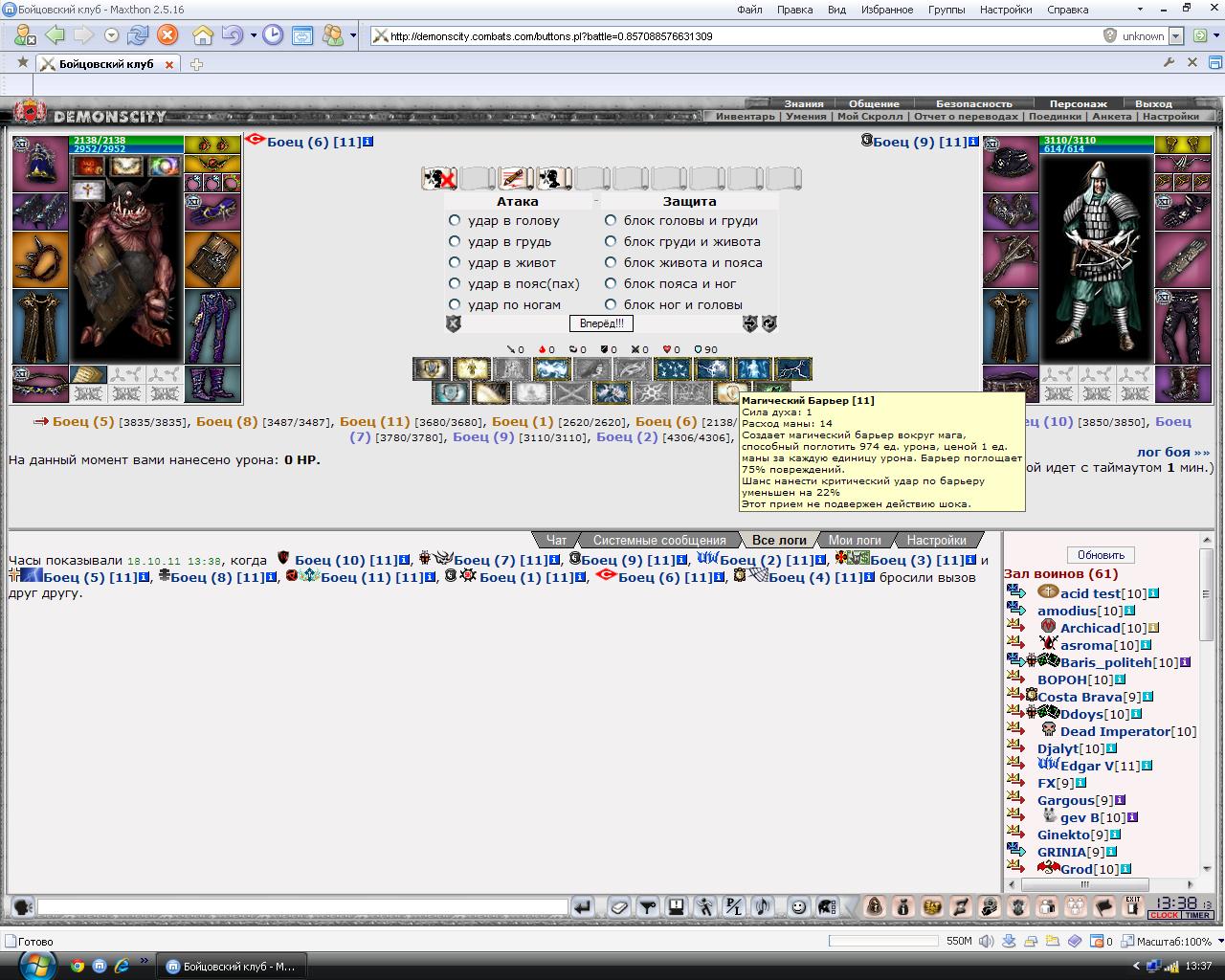Click the gray X shield icon under attacks
Image resolution: width=1225 pixels, height=980 pixels.
coord(454,323)
